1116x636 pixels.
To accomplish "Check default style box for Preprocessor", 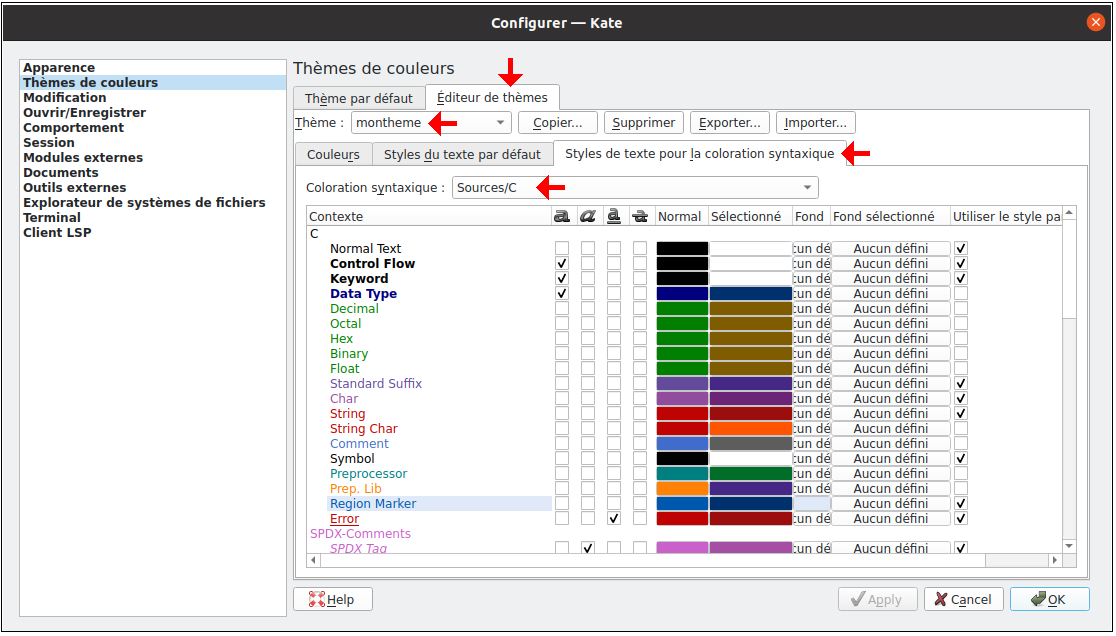I will tap(961, 473).
